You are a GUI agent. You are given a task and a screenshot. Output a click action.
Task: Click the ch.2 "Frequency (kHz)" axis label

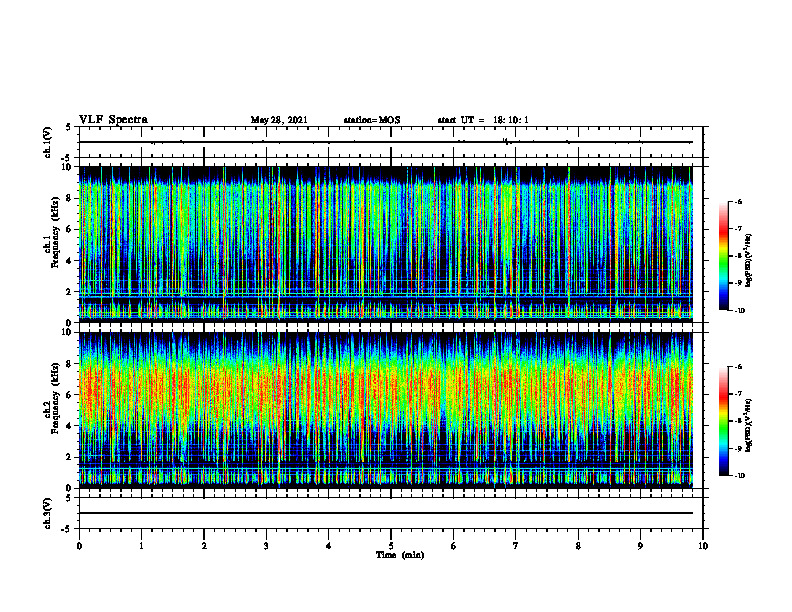(55, 398)
